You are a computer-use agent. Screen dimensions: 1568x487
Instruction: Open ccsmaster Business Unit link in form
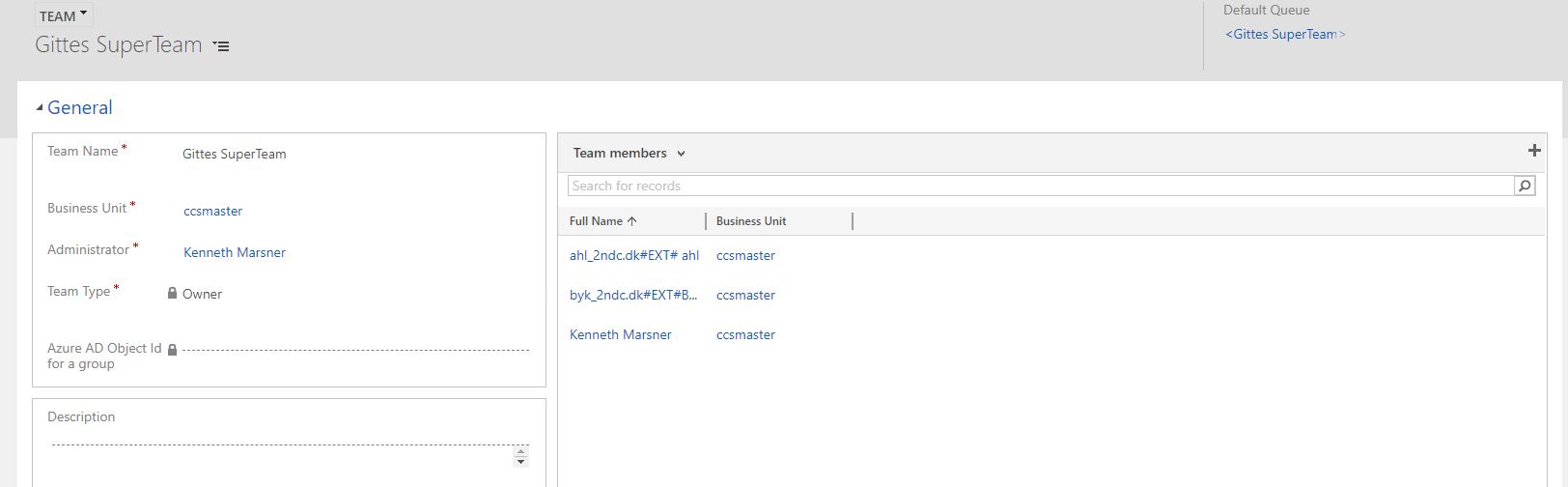[x=212, y=211]
